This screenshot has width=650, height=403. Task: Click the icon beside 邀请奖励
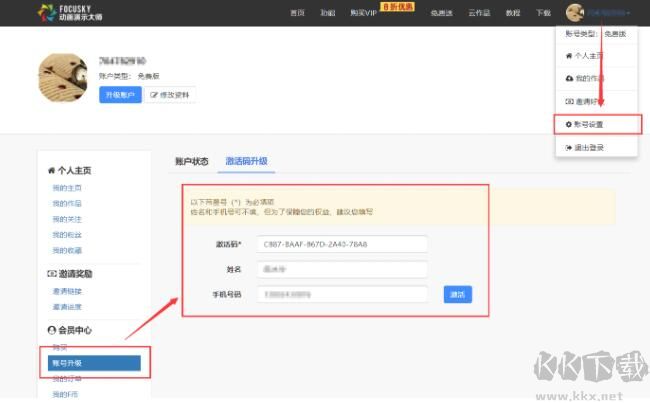click(x=52, y=274)
